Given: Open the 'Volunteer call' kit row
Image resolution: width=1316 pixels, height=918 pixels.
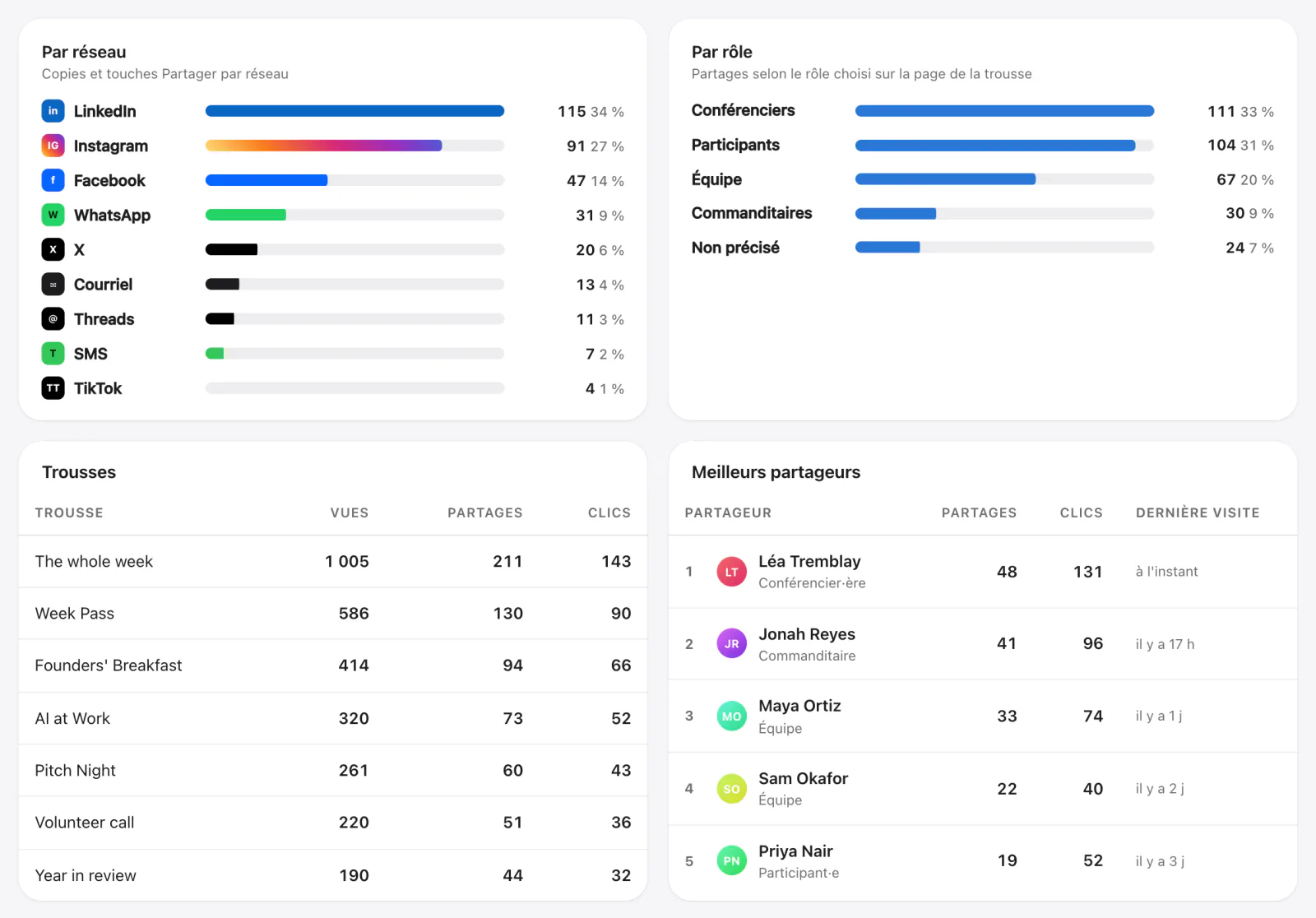Looking at the screenshot, I should click(333, 823).
